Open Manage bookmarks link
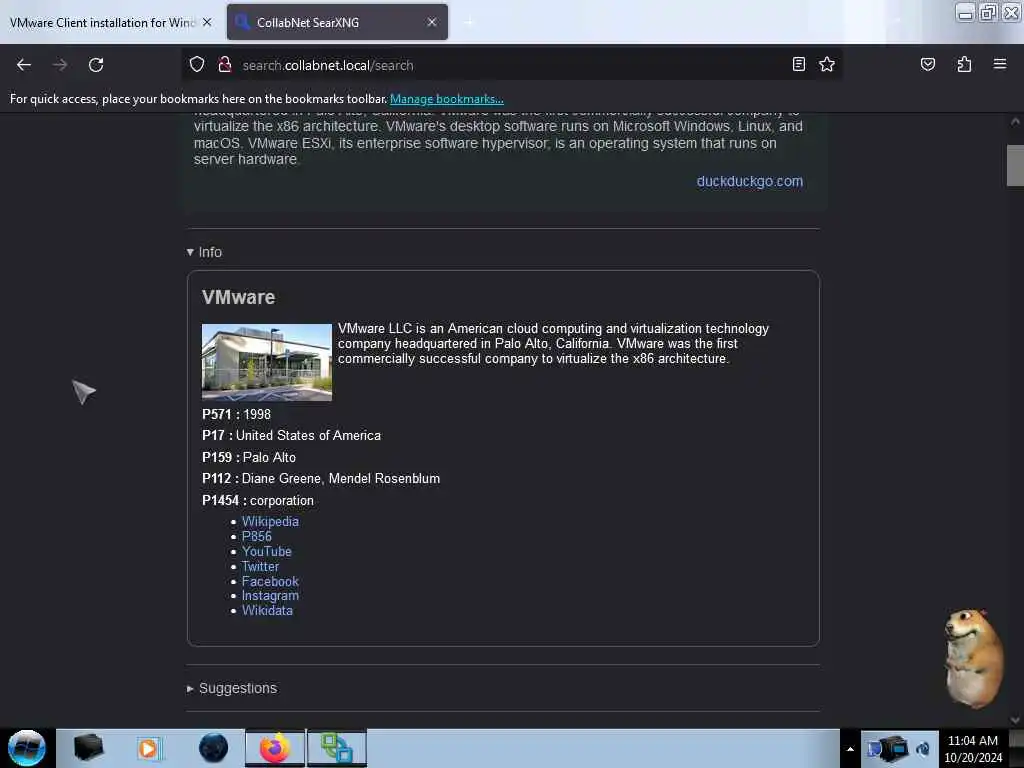 (x=447, y=99)
